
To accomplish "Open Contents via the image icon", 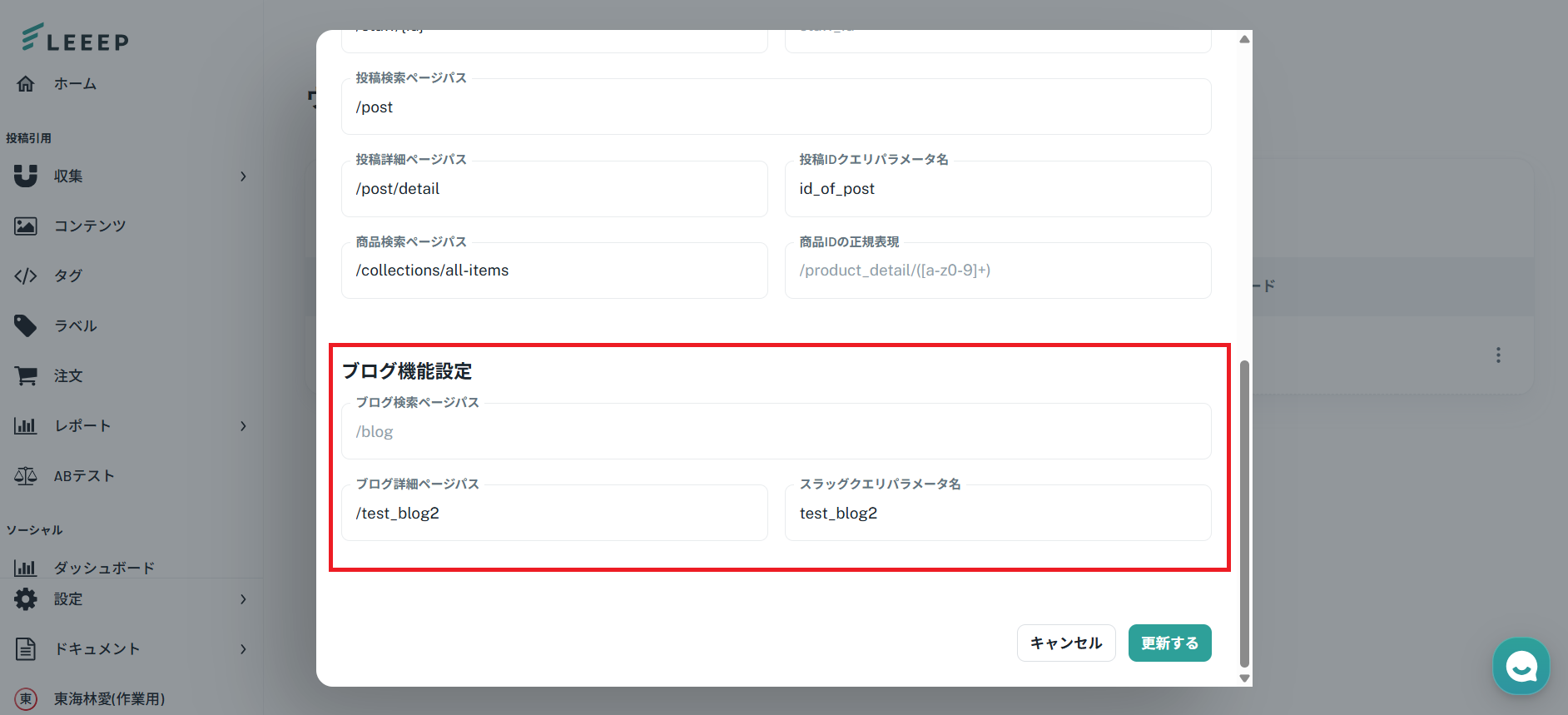I will pyautogui.click(x=26, y=226).
